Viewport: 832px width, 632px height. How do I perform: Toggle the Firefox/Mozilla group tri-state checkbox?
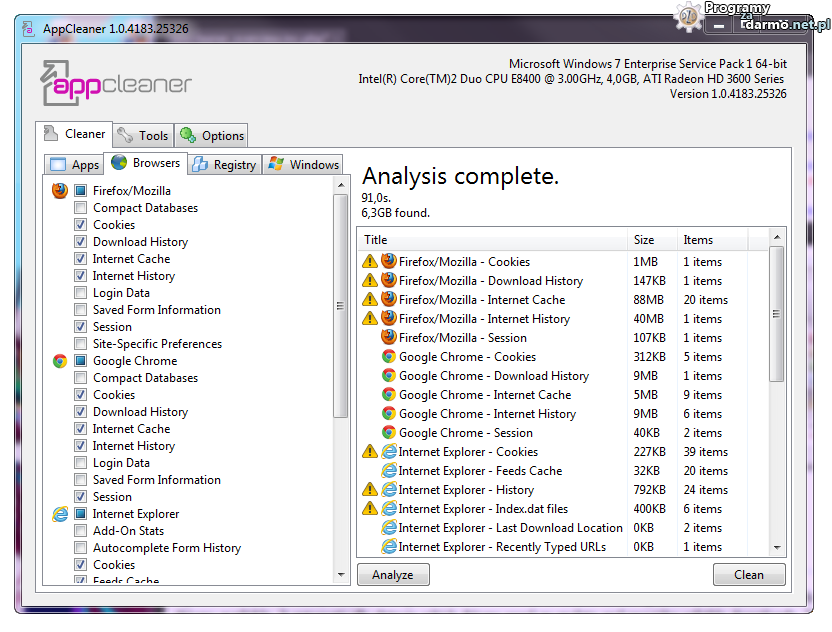(80, 190)
